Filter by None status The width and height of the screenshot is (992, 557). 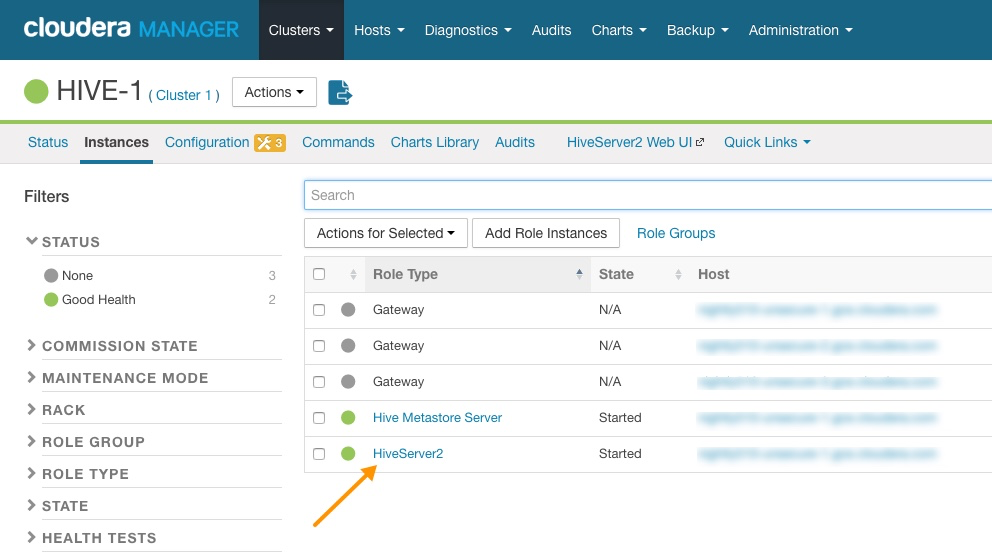point(77,275)
